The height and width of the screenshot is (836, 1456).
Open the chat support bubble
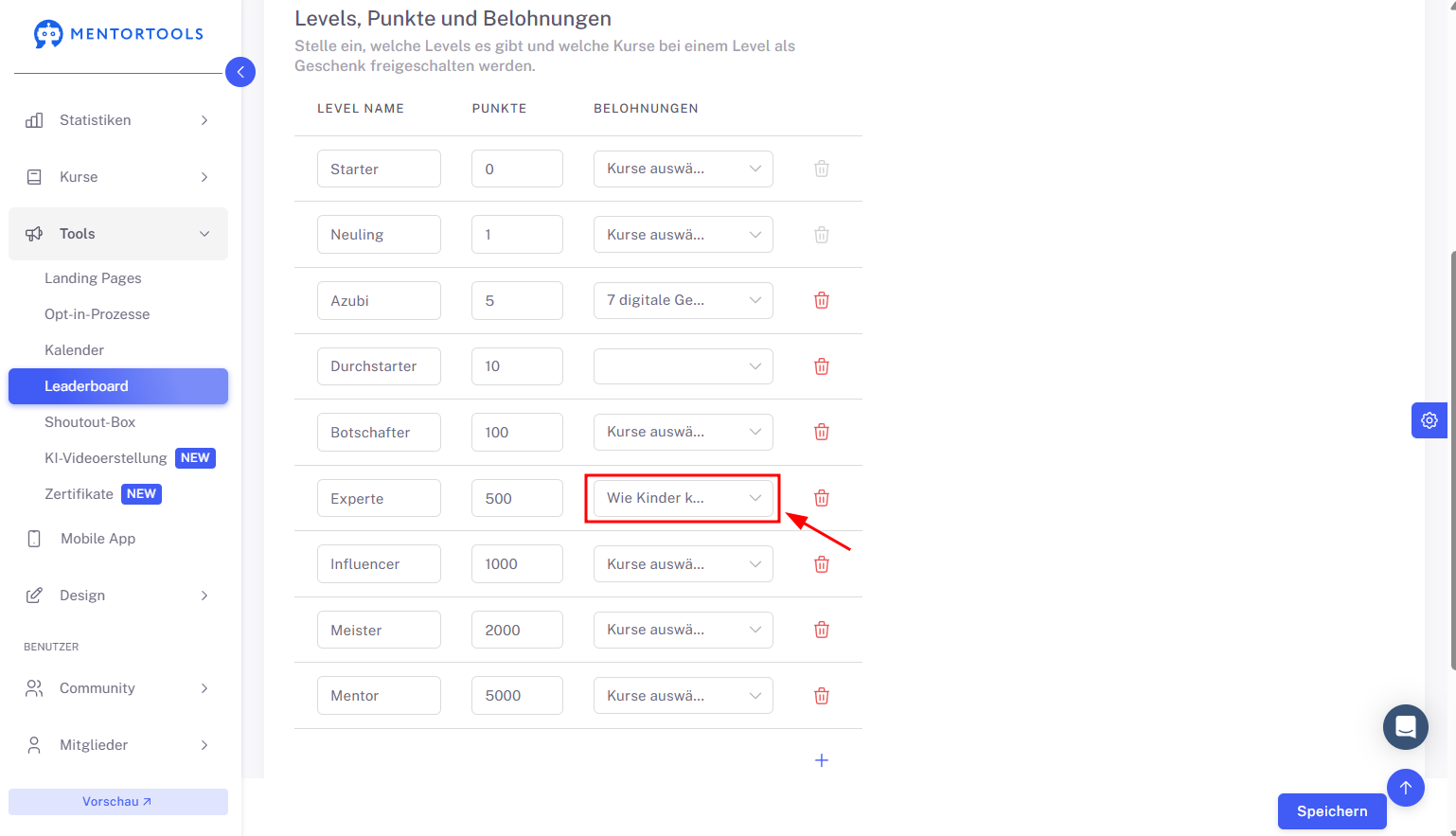1406,727
